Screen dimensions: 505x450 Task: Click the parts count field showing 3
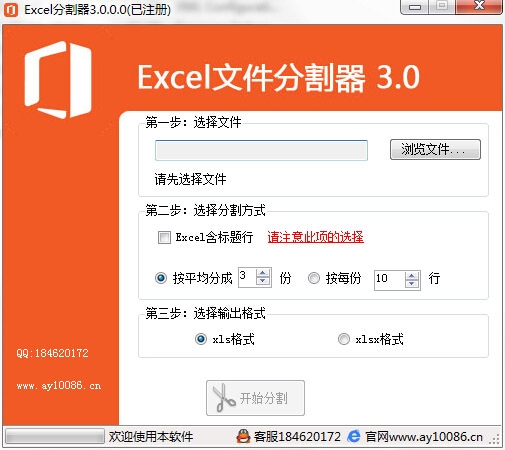247,277
